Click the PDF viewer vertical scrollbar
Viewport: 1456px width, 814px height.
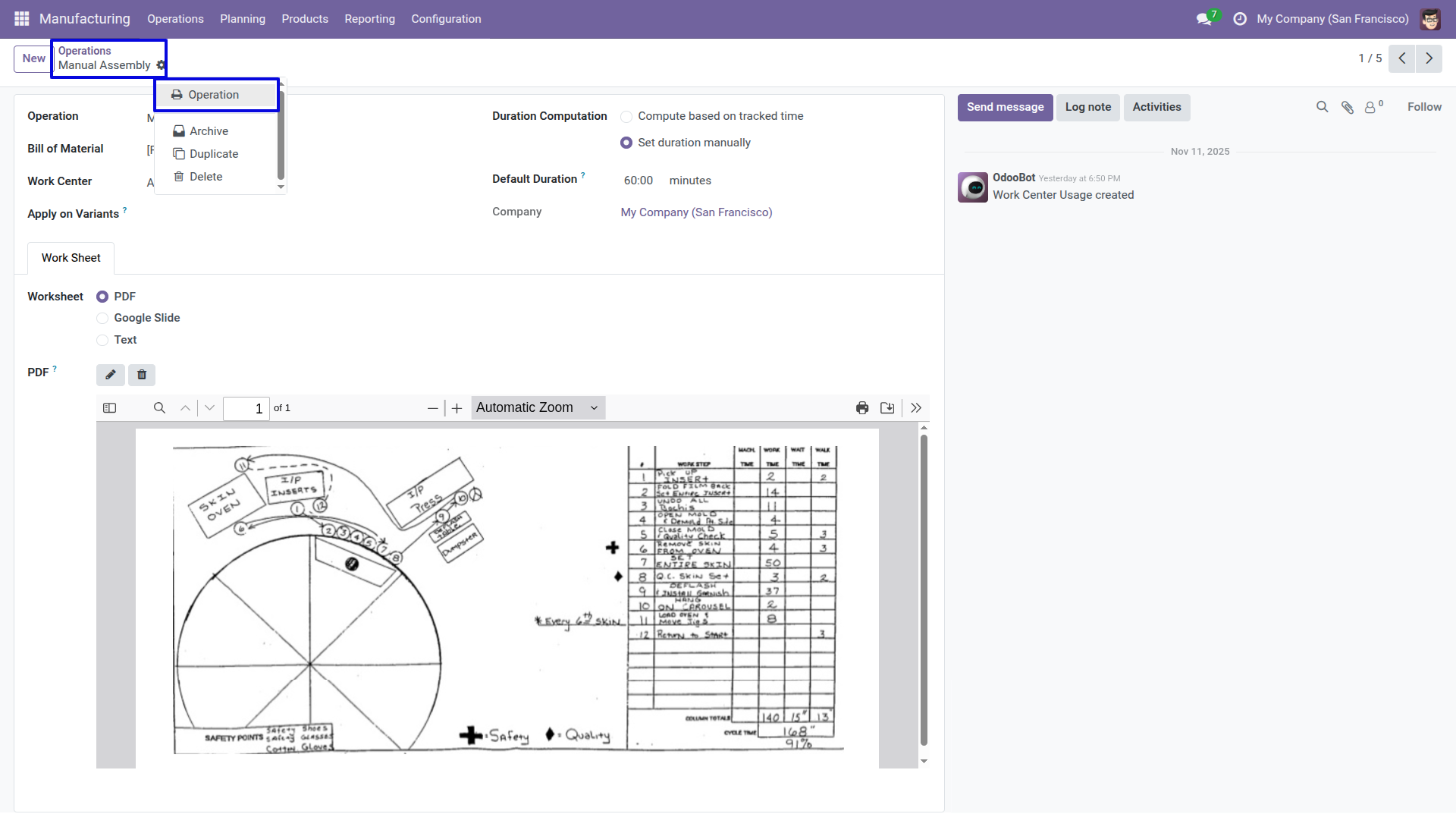click(x=924, y=590)
